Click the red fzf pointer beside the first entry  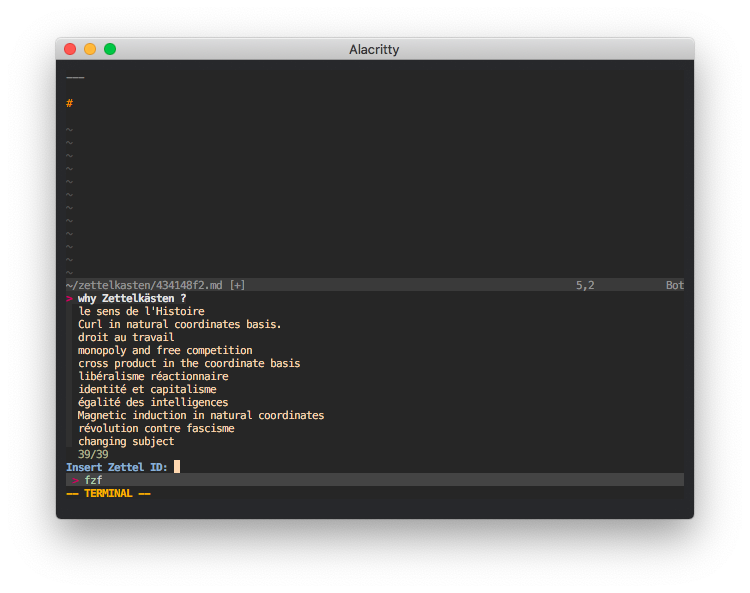point(70,299)
